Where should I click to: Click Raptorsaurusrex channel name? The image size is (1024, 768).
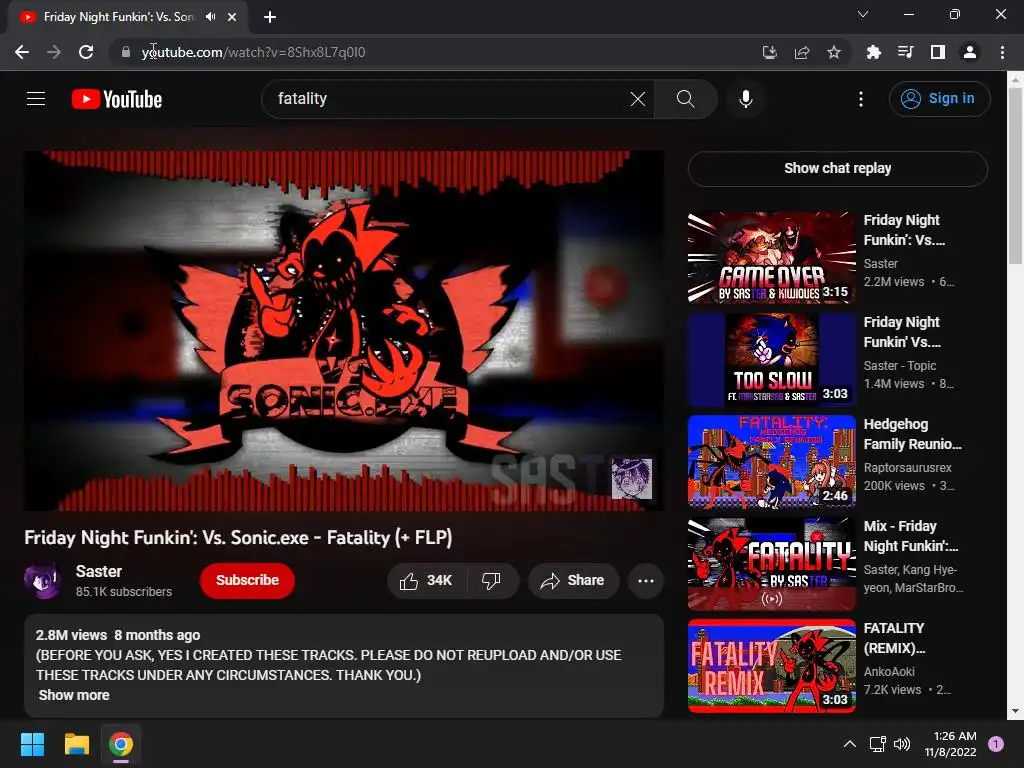pos(907,468)
